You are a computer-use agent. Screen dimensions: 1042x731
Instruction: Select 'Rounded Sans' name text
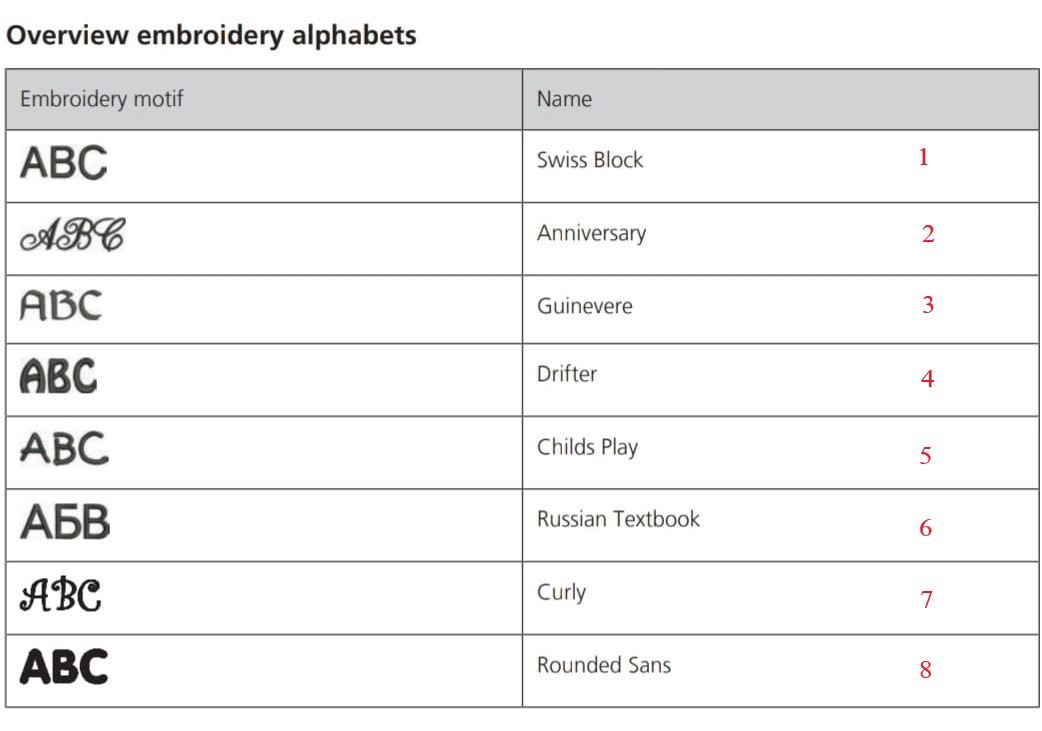[604, 665]
